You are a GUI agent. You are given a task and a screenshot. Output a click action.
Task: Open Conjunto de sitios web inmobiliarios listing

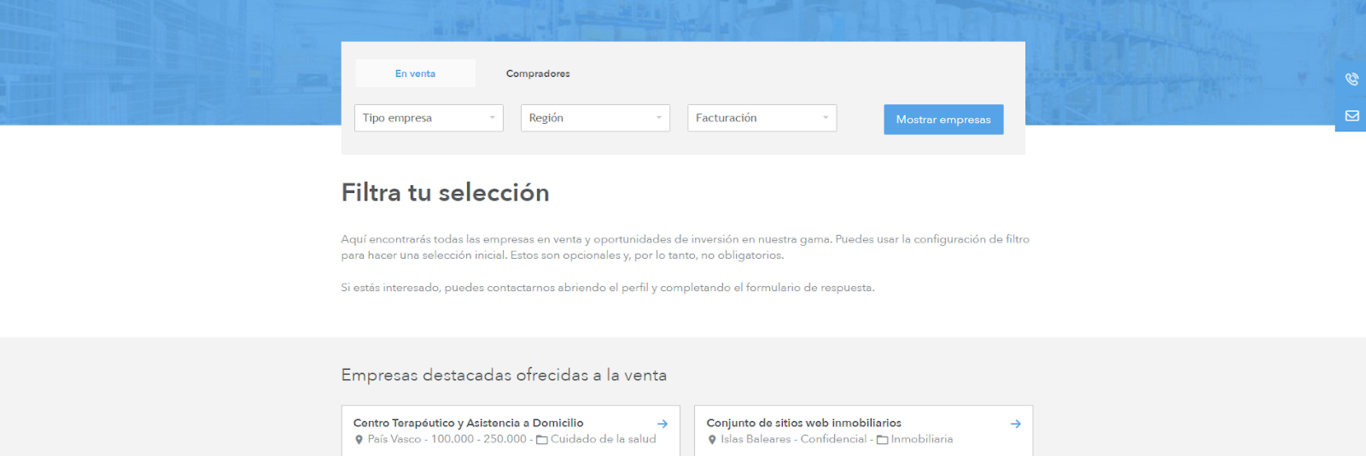click(x=803, y=423)
